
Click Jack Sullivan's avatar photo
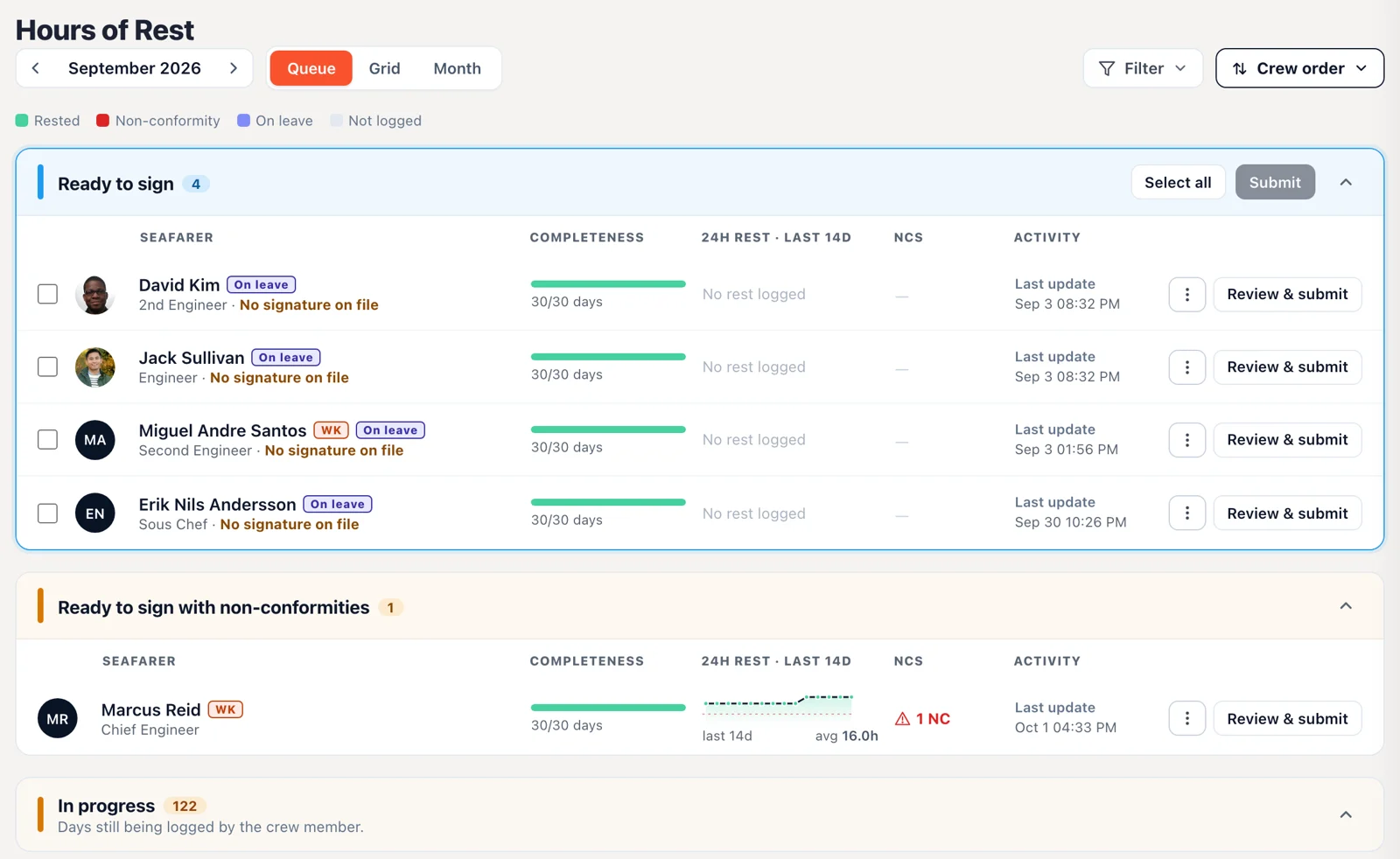94,367
